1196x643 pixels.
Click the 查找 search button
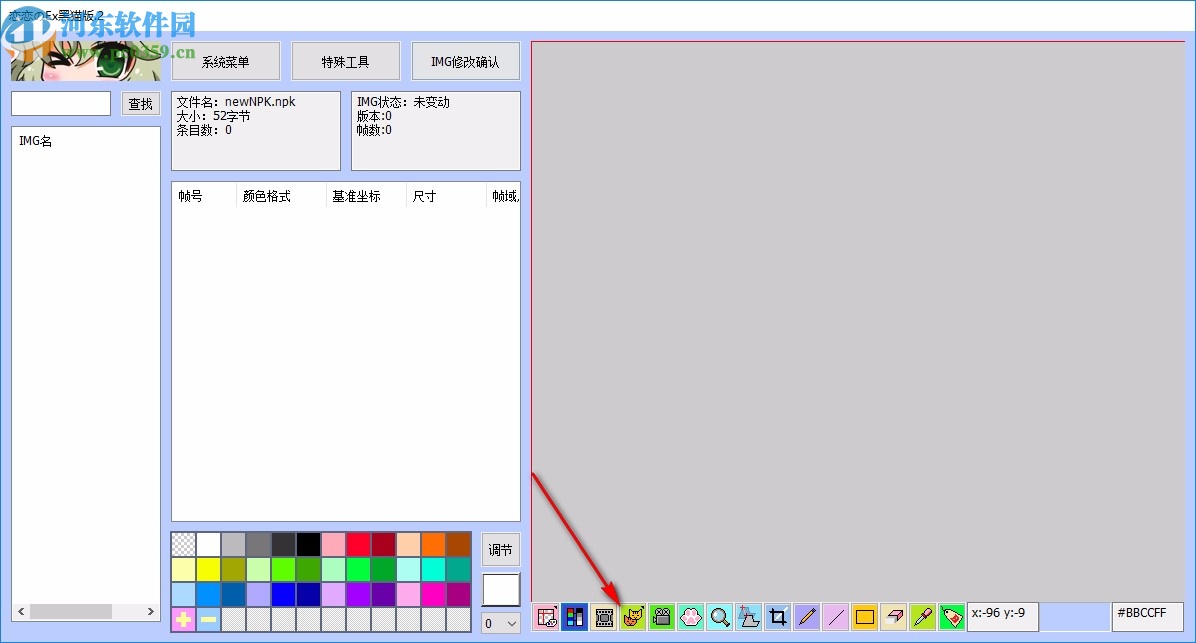coord(140,103)
